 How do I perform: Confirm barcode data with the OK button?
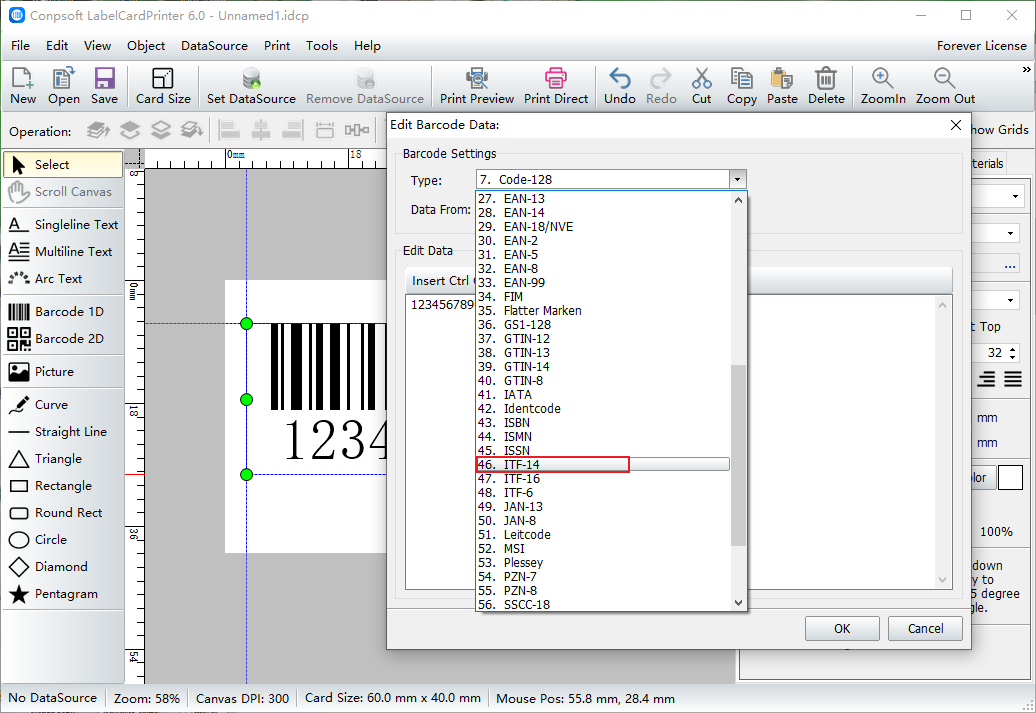(842, 628)
